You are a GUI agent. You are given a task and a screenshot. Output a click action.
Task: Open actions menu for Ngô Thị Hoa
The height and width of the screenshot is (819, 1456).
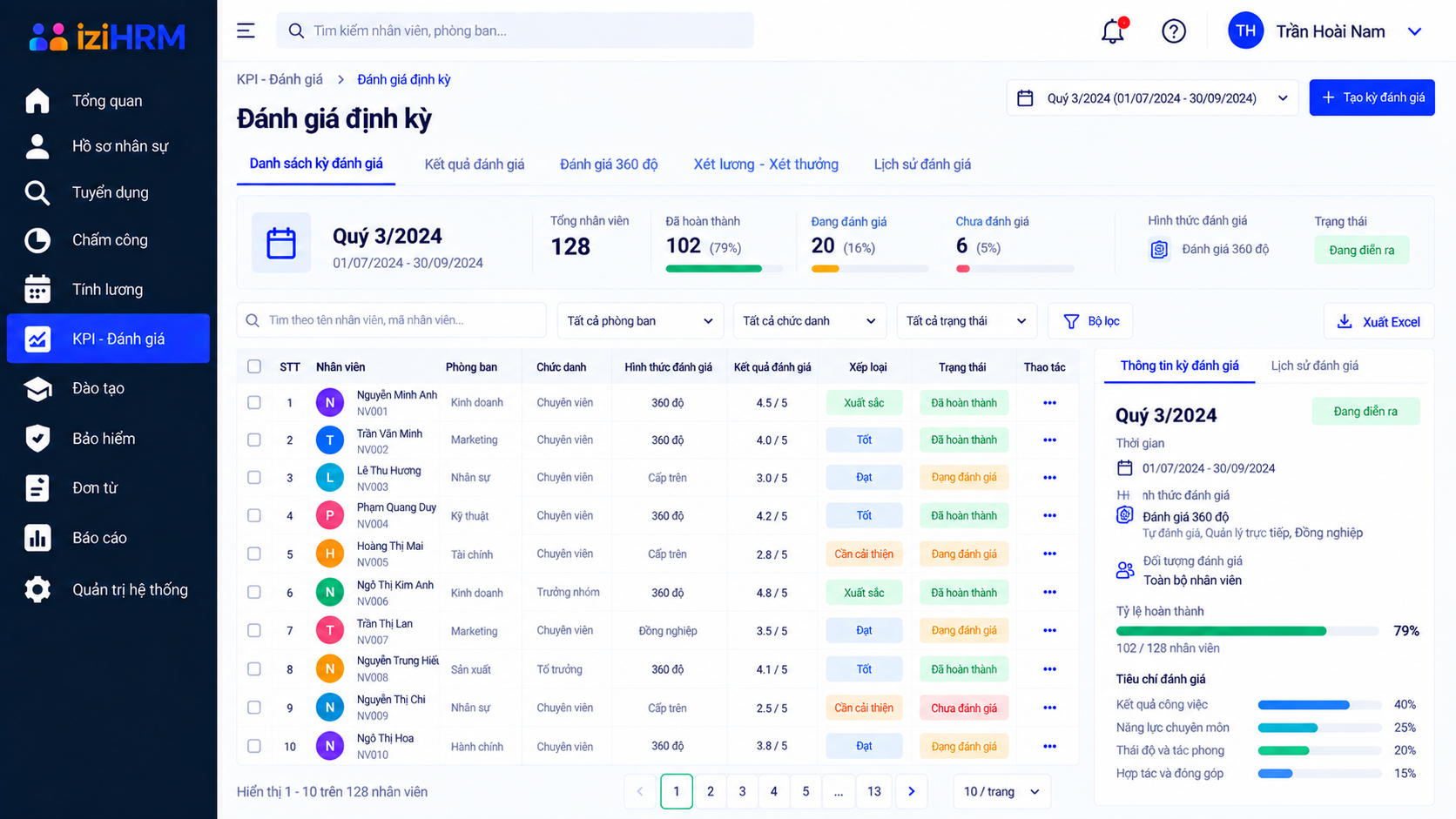point(1049,747)
